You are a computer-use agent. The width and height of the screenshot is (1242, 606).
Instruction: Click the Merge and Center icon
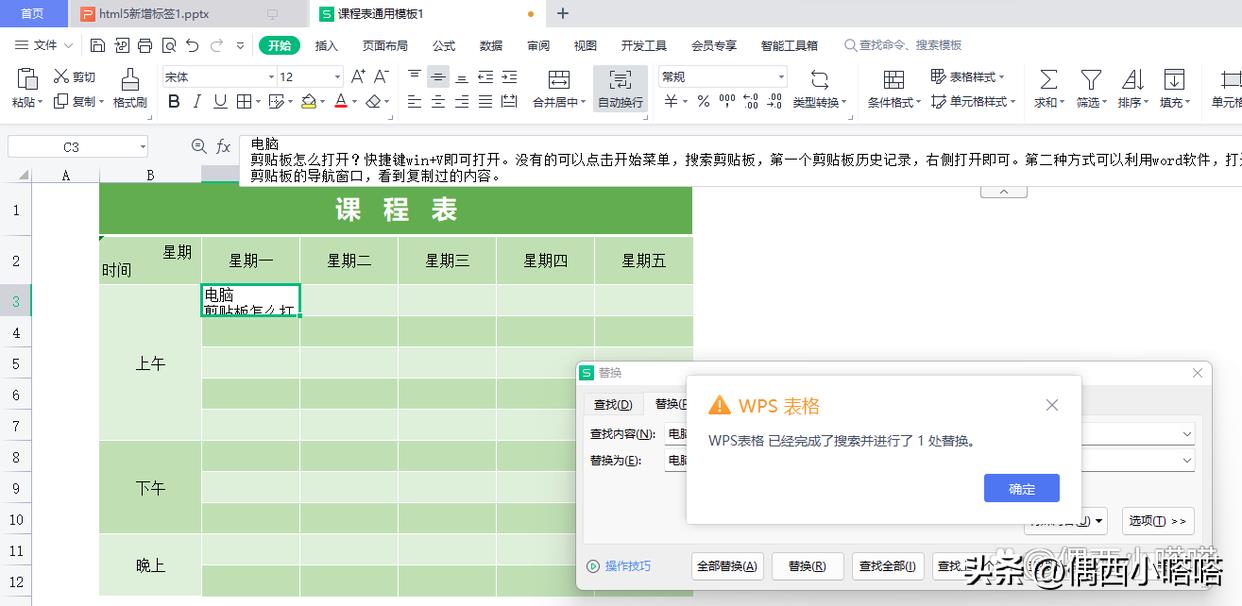559,88
